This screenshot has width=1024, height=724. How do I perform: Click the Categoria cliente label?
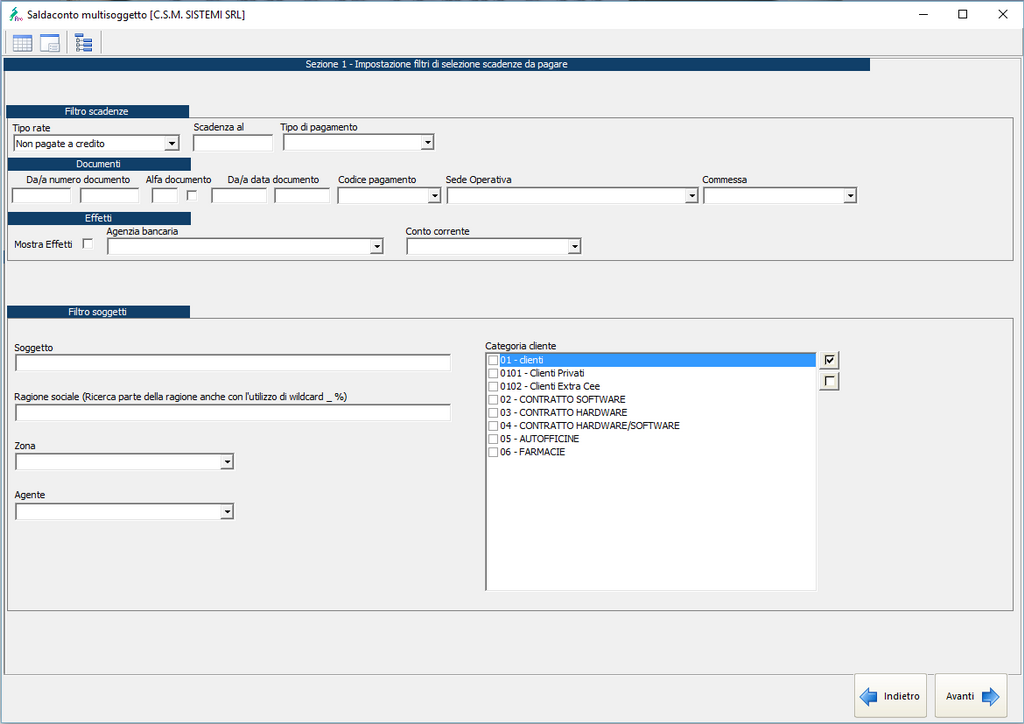(x=520, y=346)
